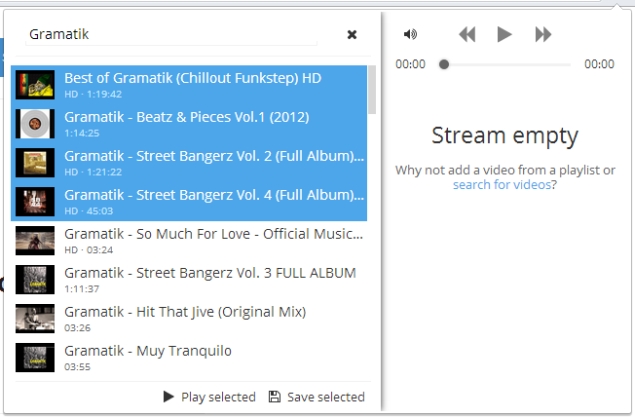
Task: Click thumbnail of Street Bangerz Vol. 2
Action: pos(35,162)
